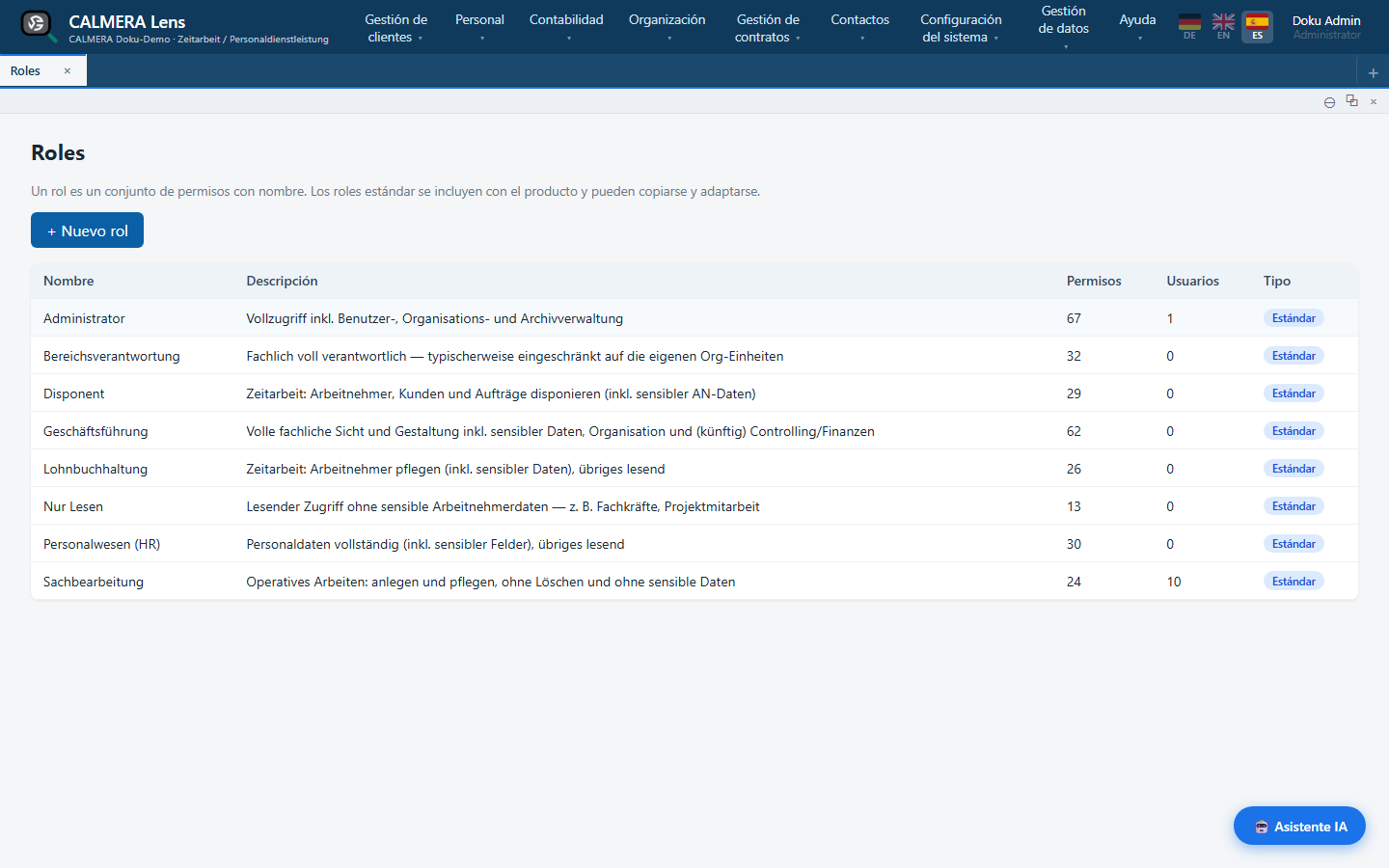Sort by Usuarios column header
This screenshot has height=868, width=1389.
(x=1192, y=281)
